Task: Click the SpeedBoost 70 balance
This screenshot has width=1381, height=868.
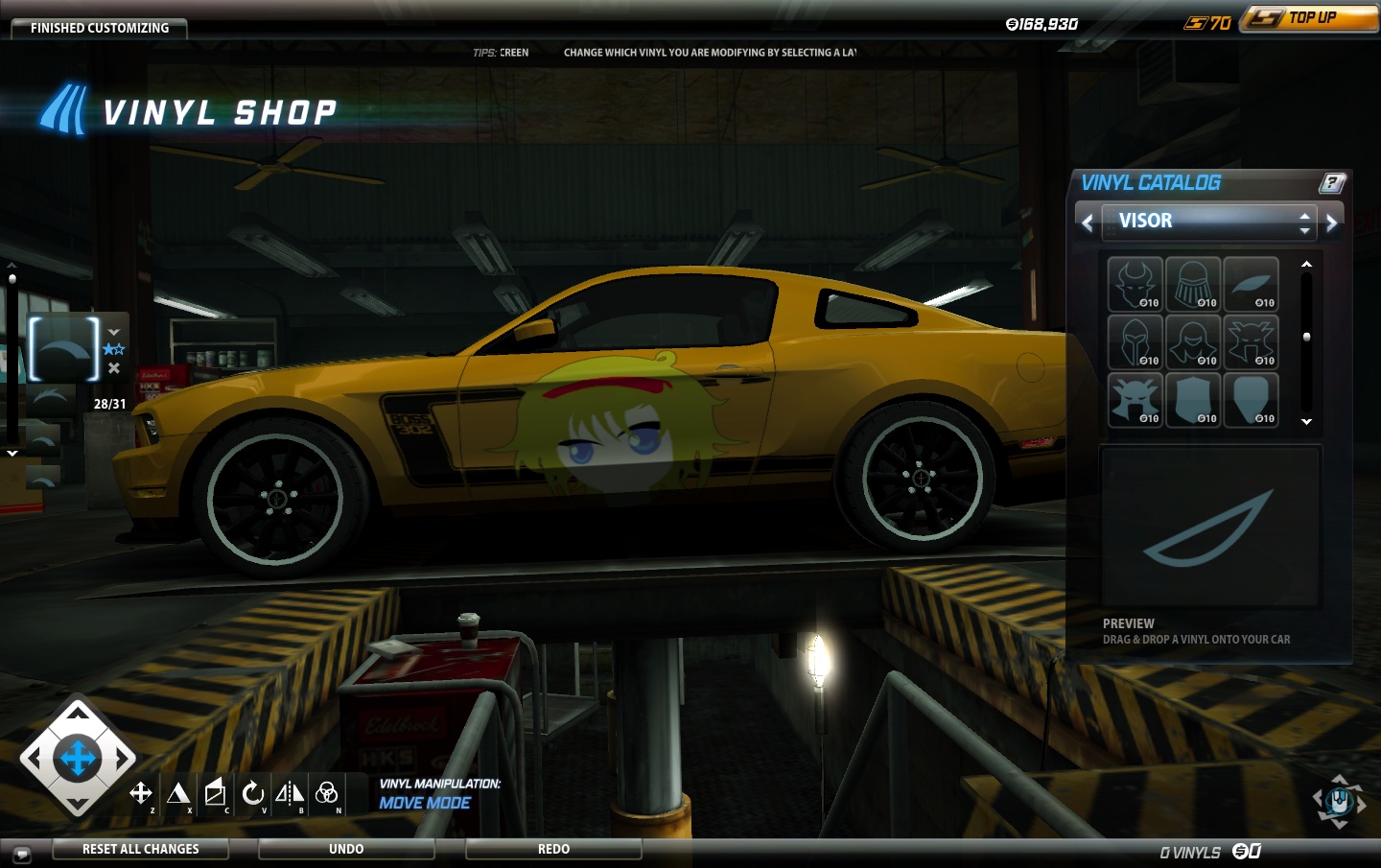Action: click(x=1207, y=23)
